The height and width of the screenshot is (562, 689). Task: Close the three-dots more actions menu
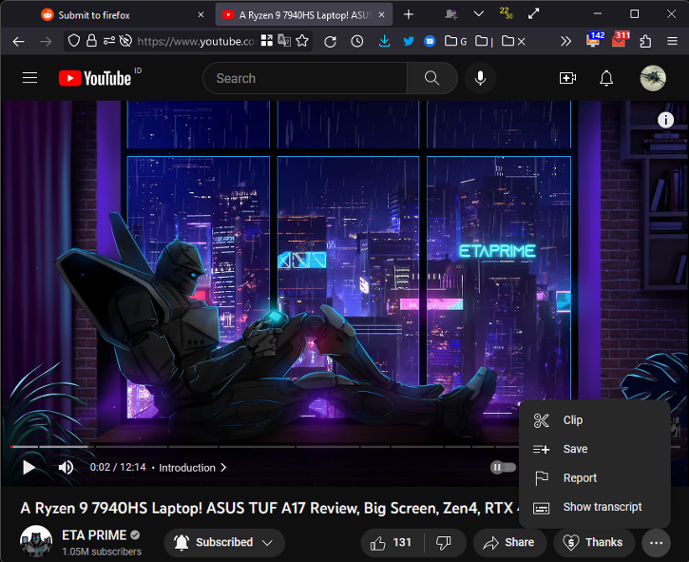click(656, 543)
